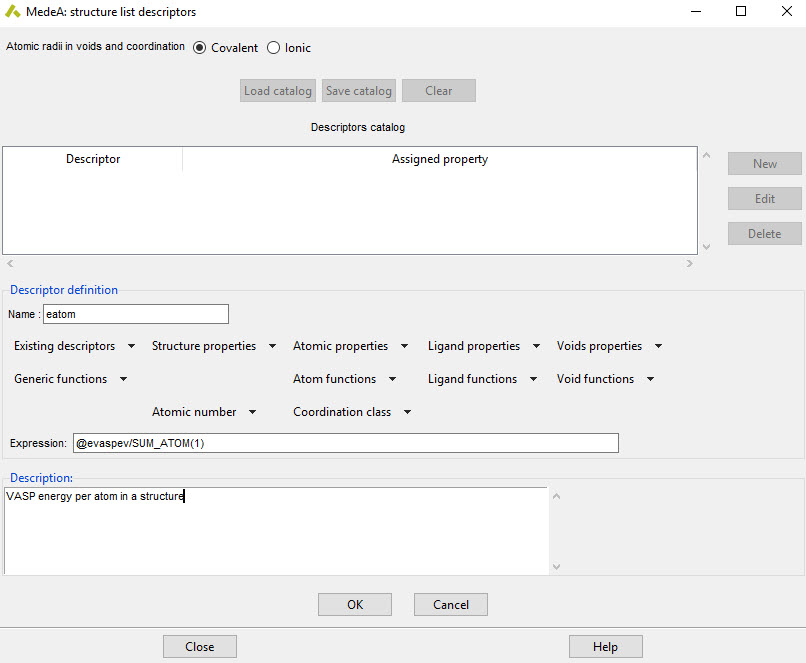The image size is (806, 663).
Task: Expand the Atom functions dropdown
Action: click(344, 379)
